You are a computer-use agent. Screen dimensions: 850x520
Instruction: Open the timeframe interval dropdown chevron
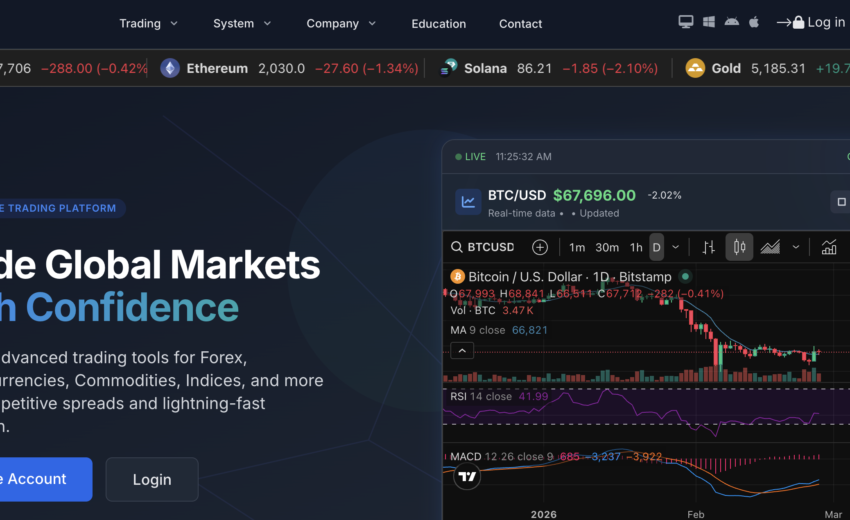pos(675,247)
